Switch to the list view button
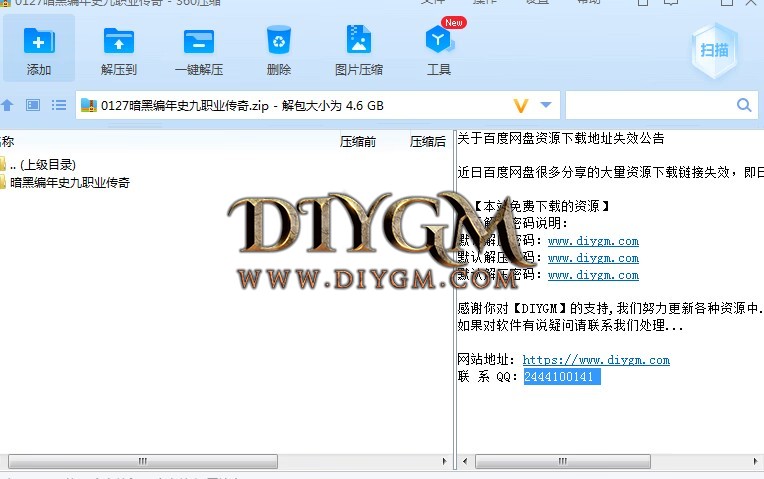764x479 pixels. tap(59, 105)
